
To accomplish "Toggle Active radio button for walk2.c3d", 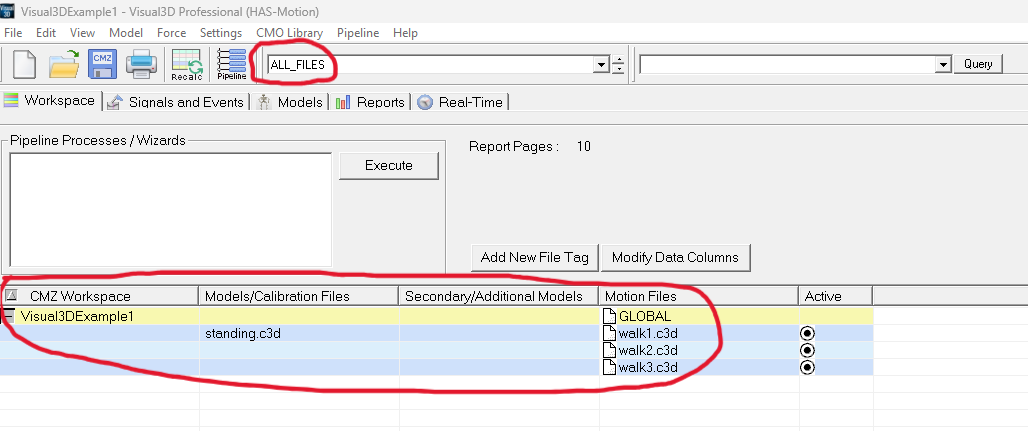I will (808, 350).
